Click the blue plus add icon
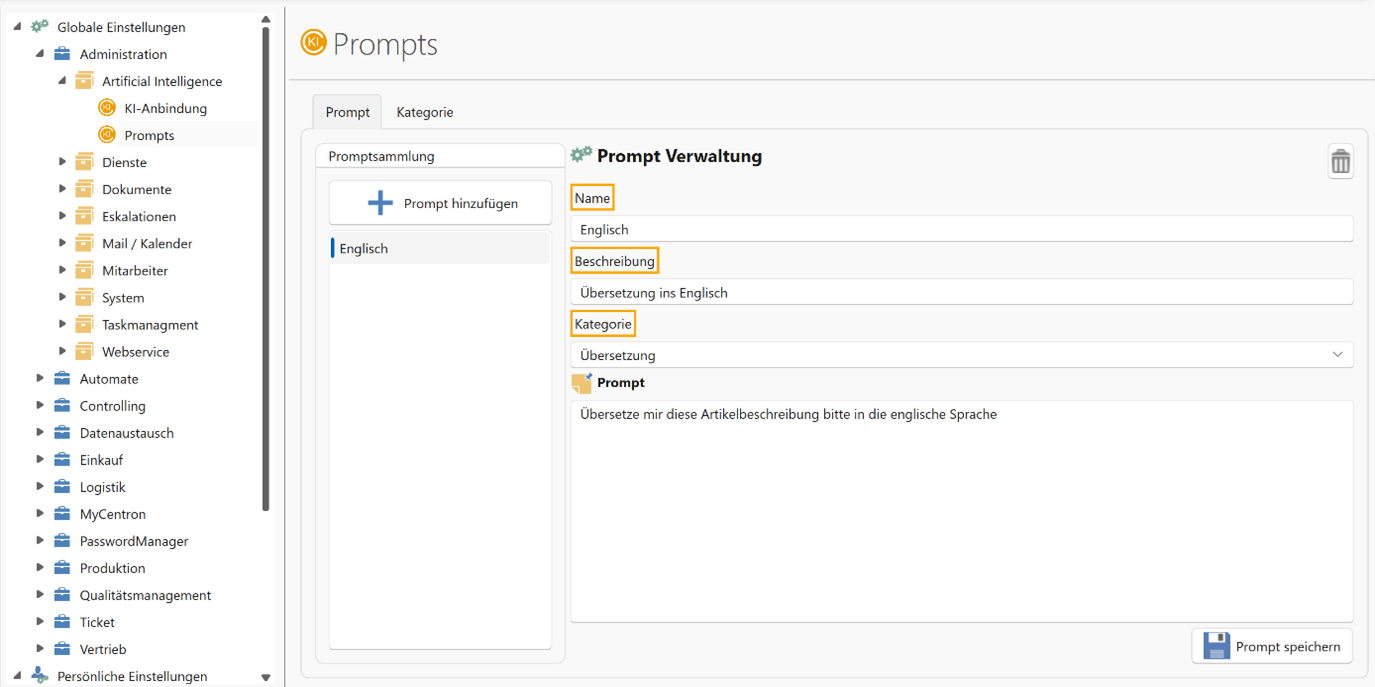 380,203
